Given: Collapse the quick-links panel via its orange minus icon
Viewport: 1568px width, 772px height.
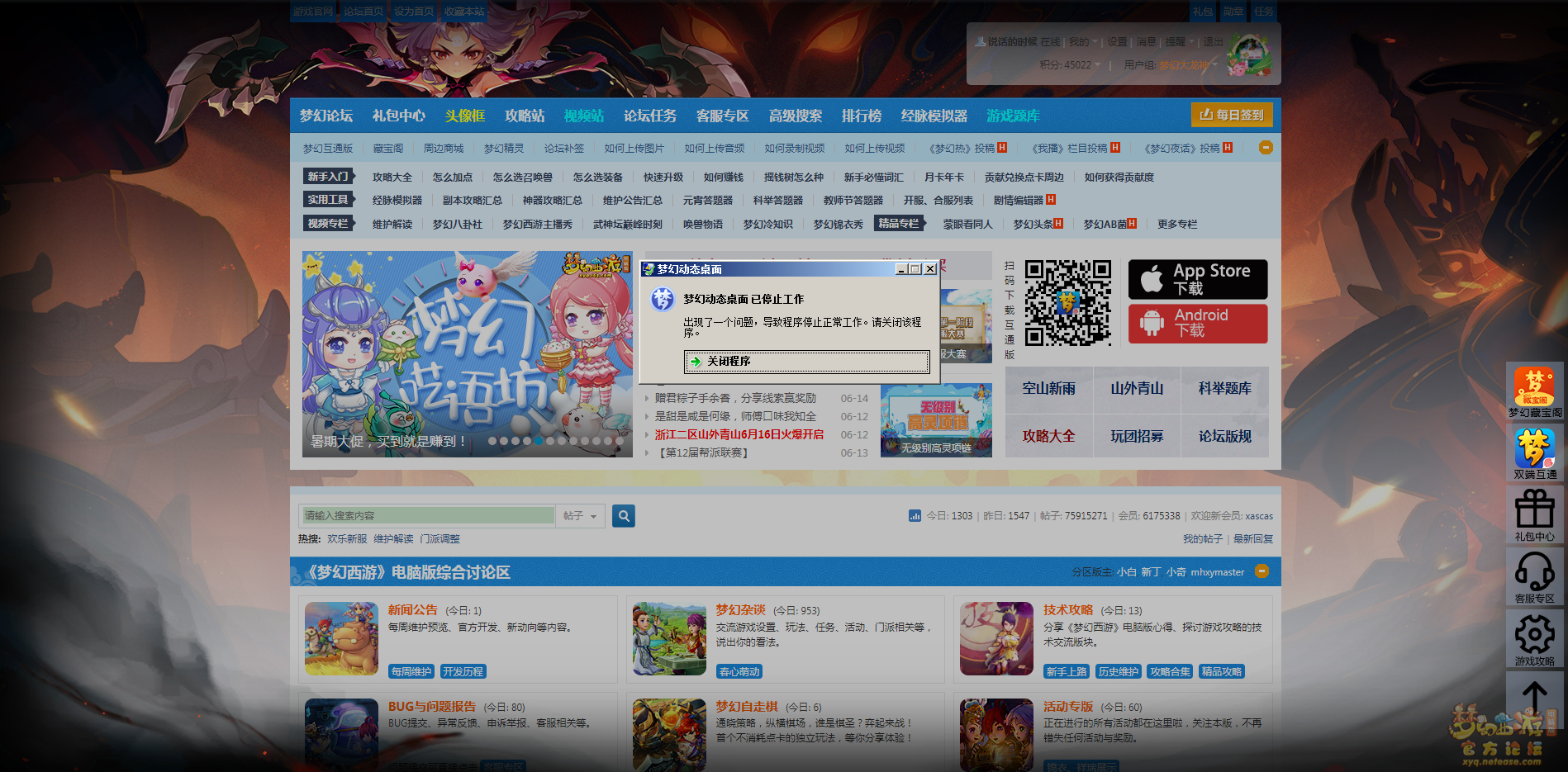Looking at the screenshot, I should pyautogui.click(x=1266, y=148).
